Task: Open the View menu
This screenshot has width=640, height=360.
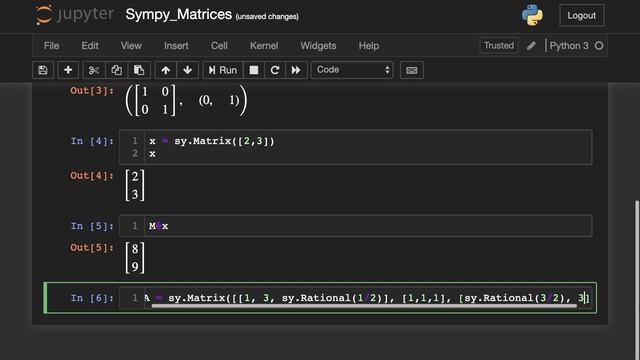Action: pyautogui.click(x=131, y=46)
